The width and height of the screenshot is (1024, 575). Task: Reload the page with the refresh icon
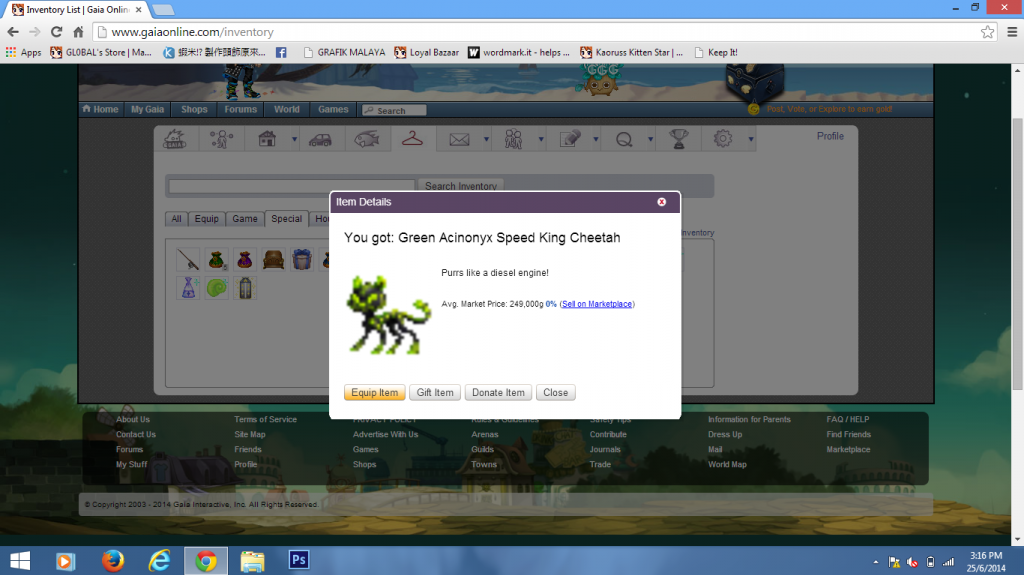(57, 32)
